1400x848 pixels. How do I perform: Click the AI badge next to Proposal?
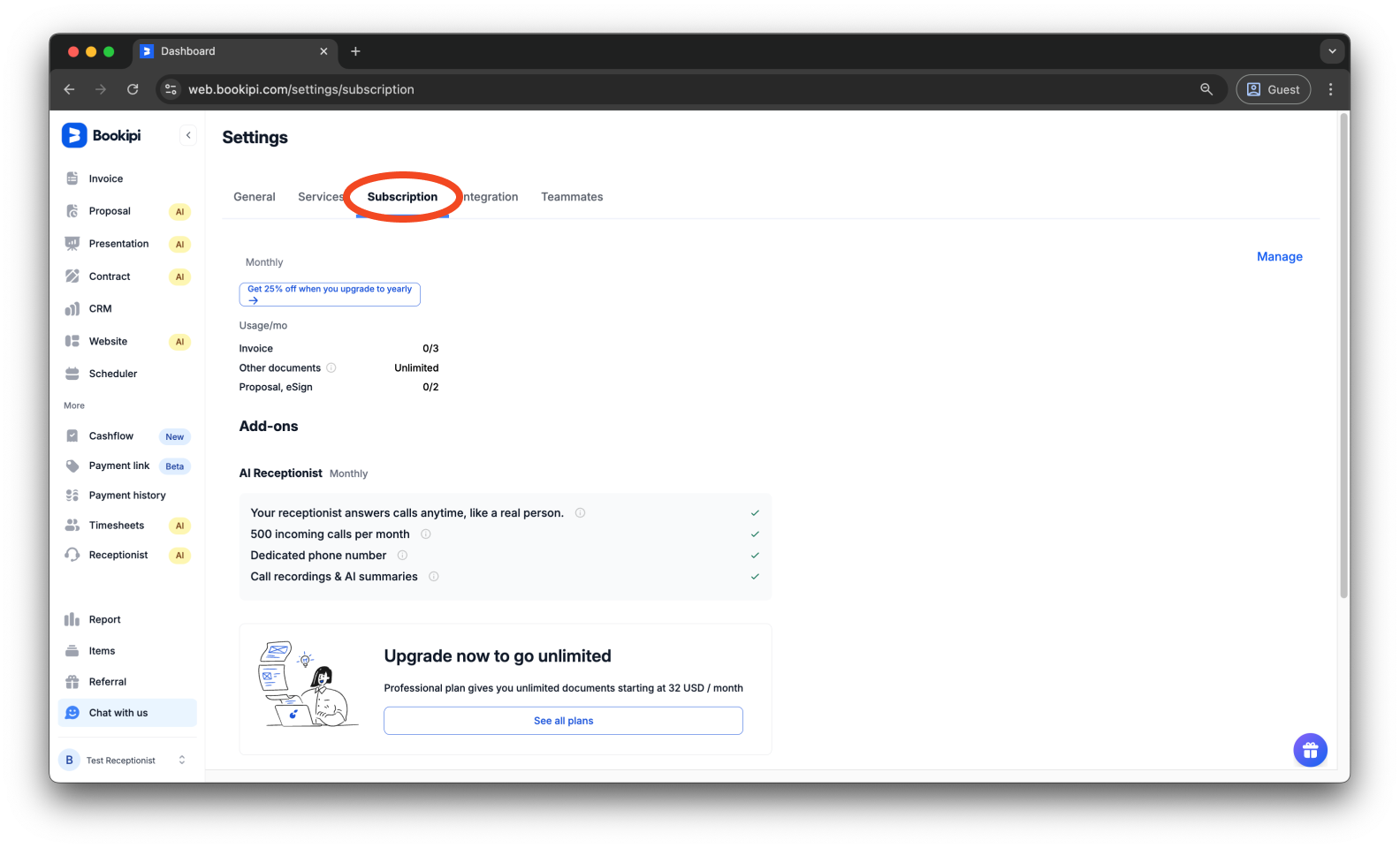[x=179, y=212]
